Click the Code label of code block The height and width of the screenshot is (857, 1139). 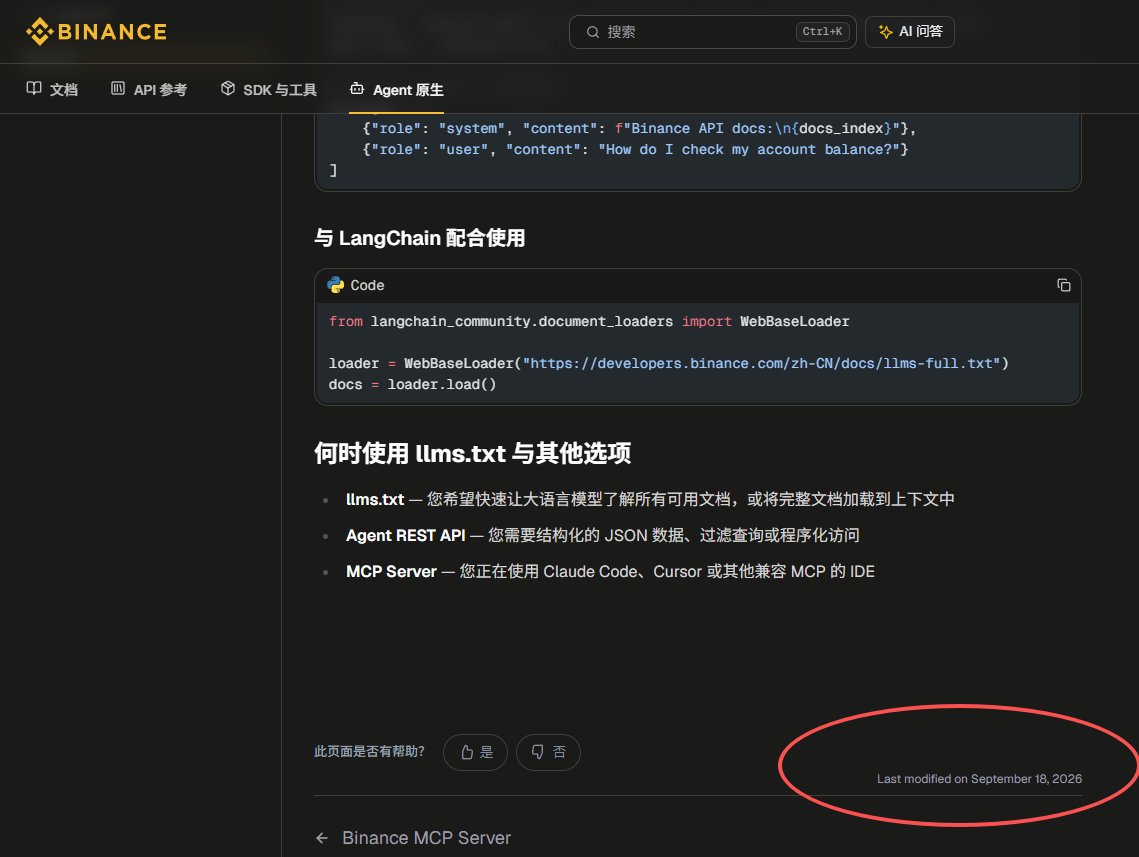(x=367, y=285)
